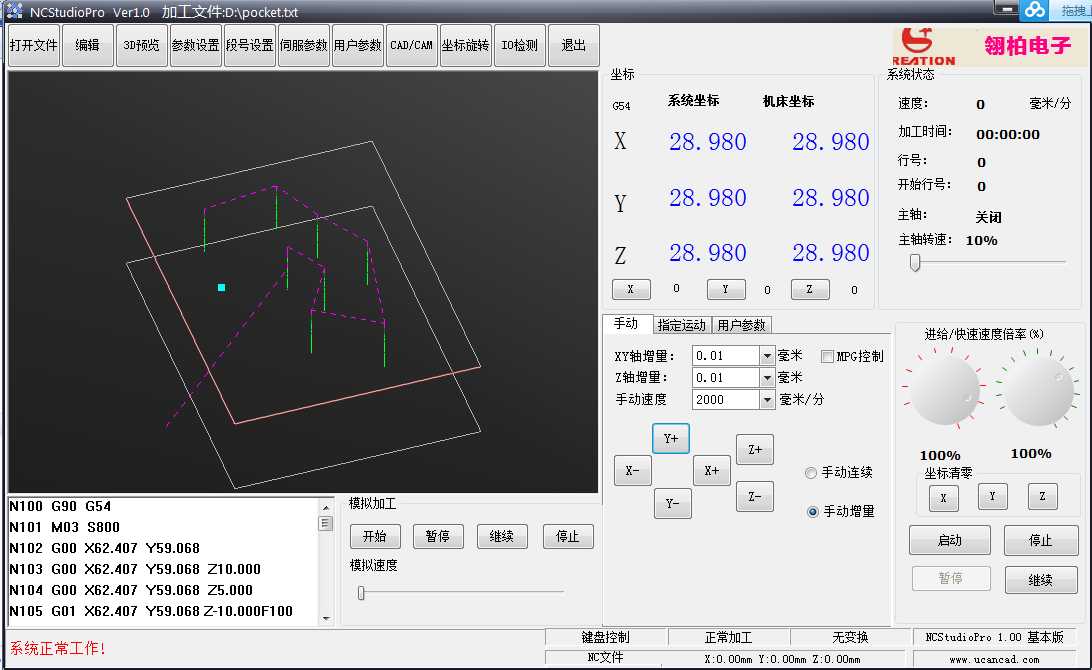Open 坐标旋转 coordinate rotation
The image size is (1092, 670).
(x=466, y=45)
